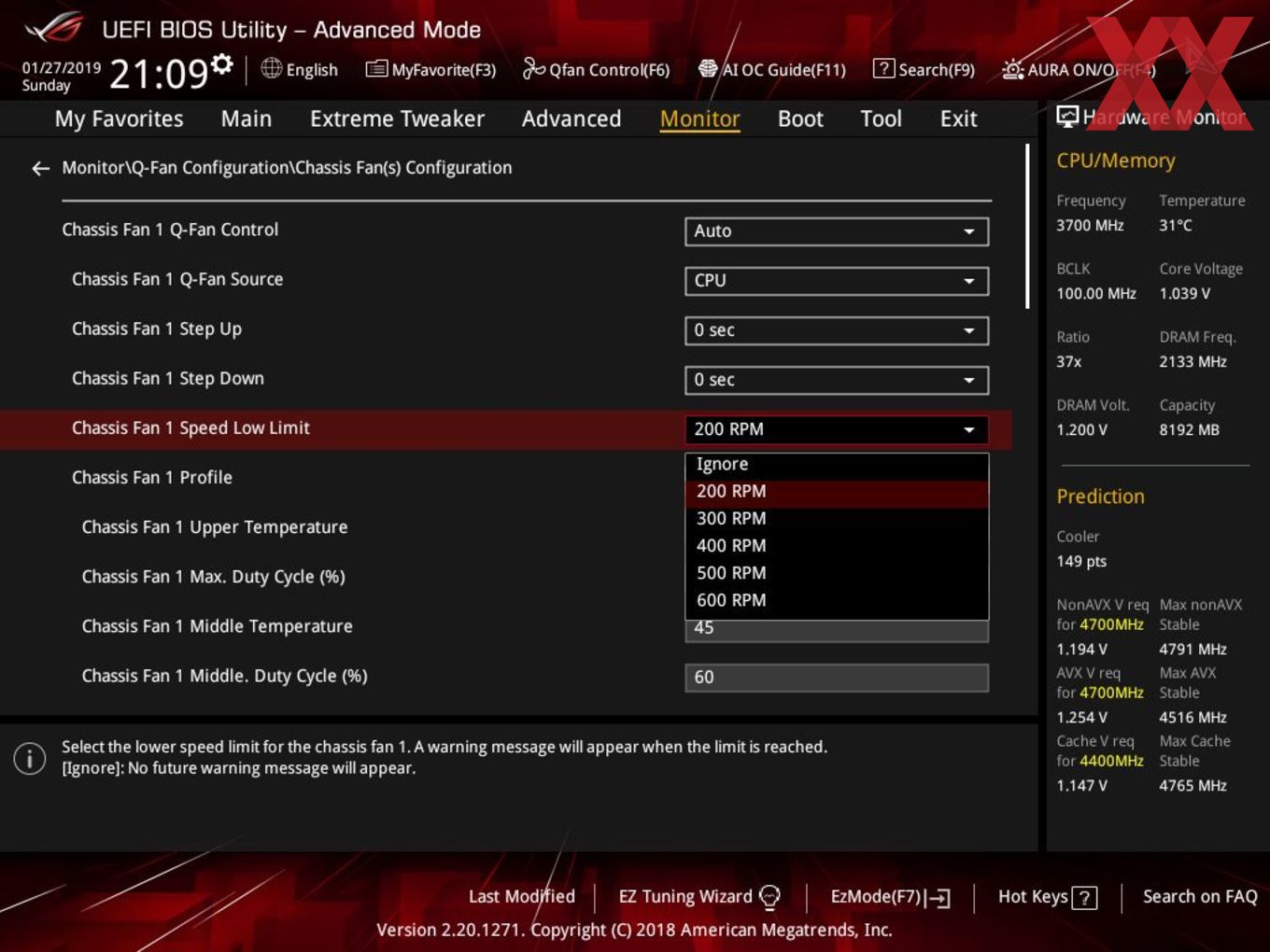The width and height of the screenshot is (1270, 952).
Task: Open Chassis Fan 1 Q-Fan Control dropdown
Action: tap(837, 231)
